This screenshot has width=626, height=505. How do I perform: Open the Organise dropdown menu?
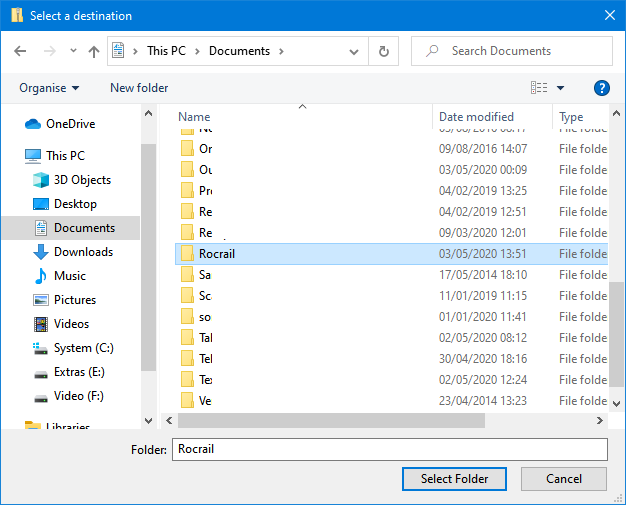[49, 88]
